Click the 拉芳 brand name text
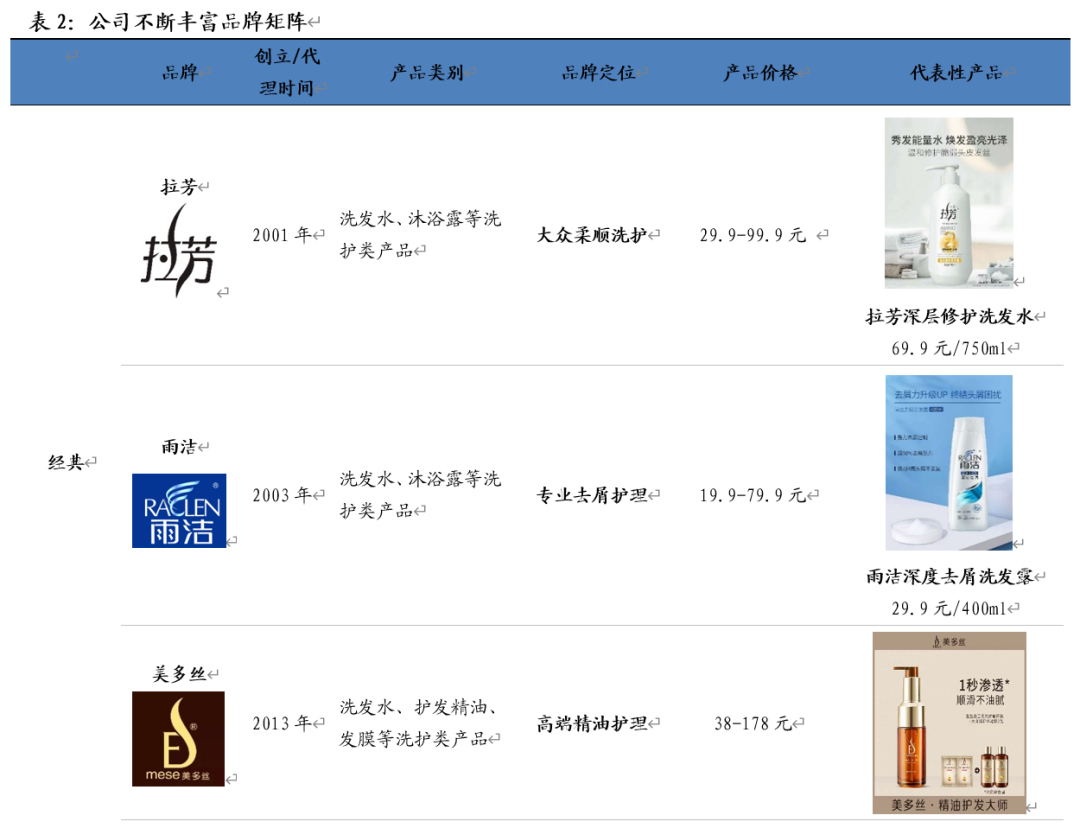Screen dimensions: 1080x828 (x=178, y=187)
